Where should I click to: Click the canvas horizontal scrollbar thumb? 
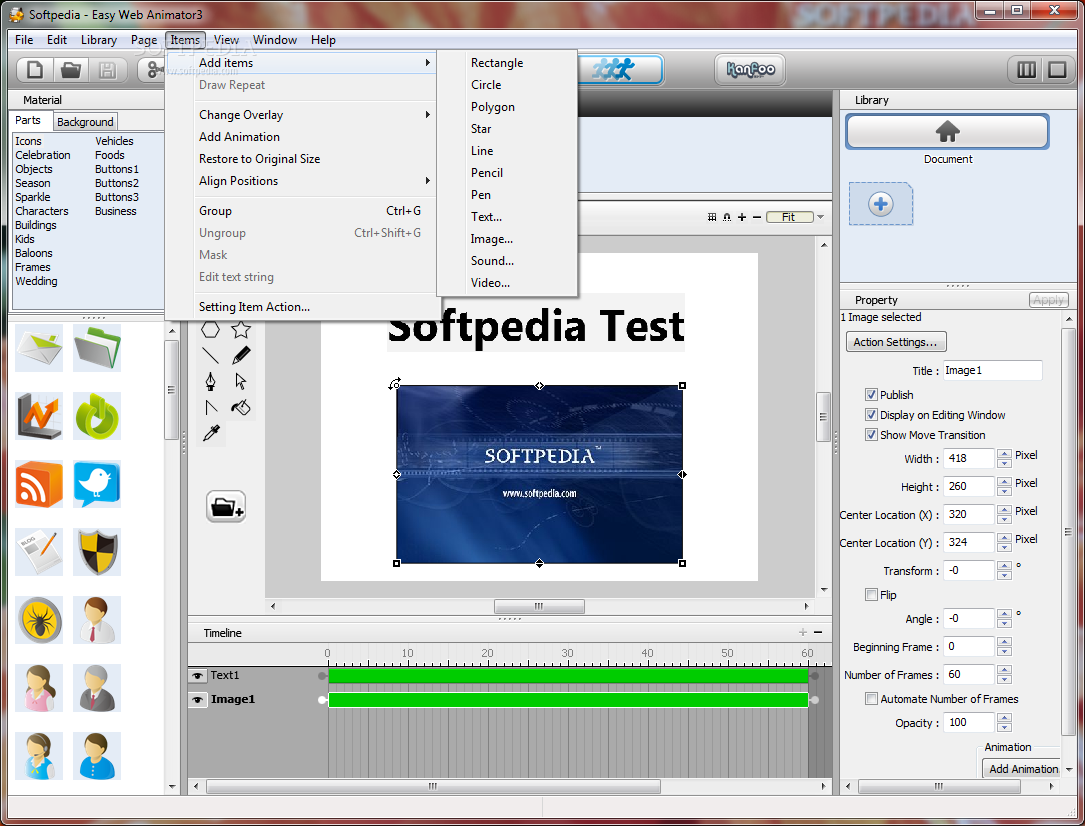pos(539,606)
